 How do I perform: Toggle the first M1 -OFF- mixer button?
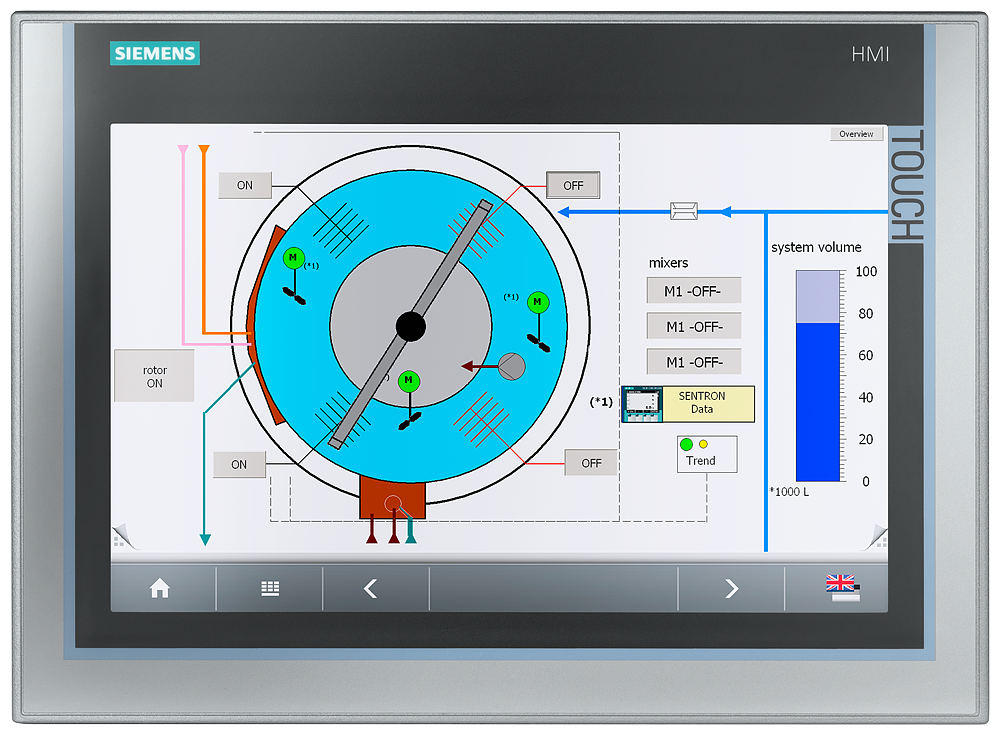693,290
